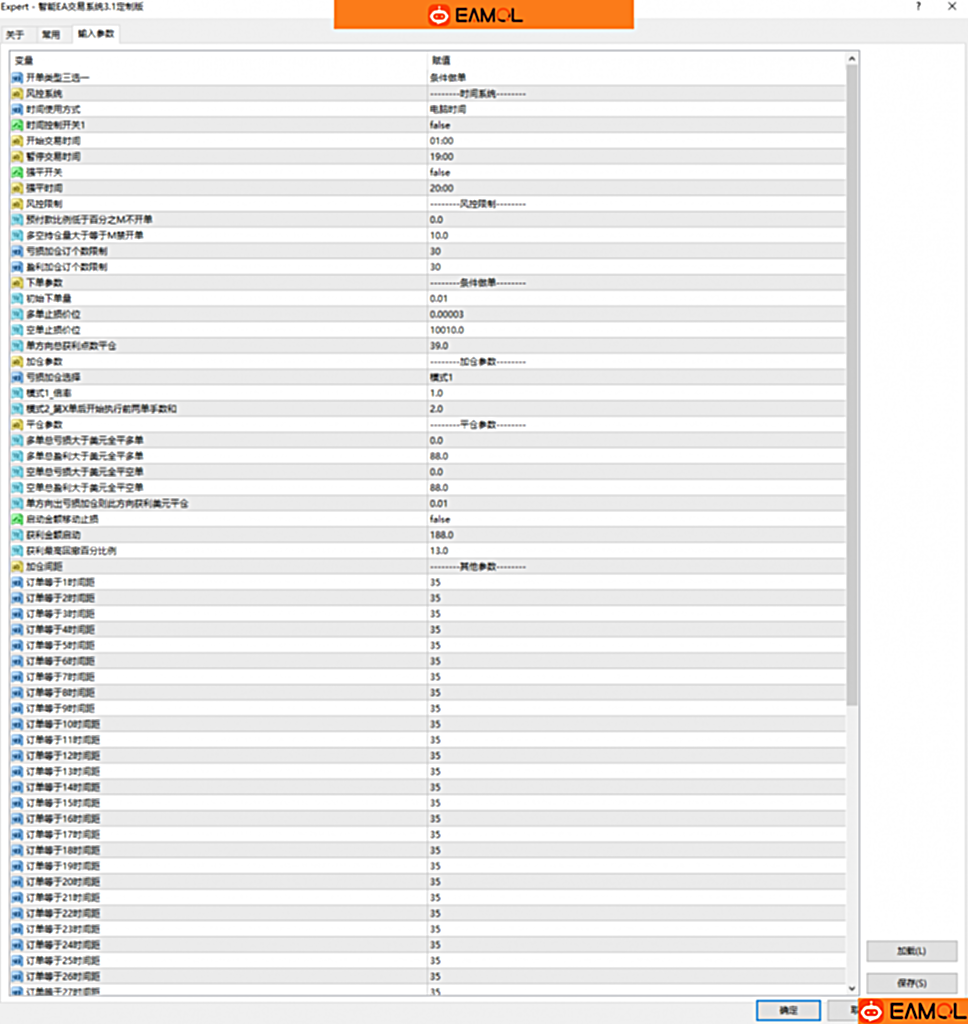Click the vertical scrollbar of the parameter list

point(851,400)
